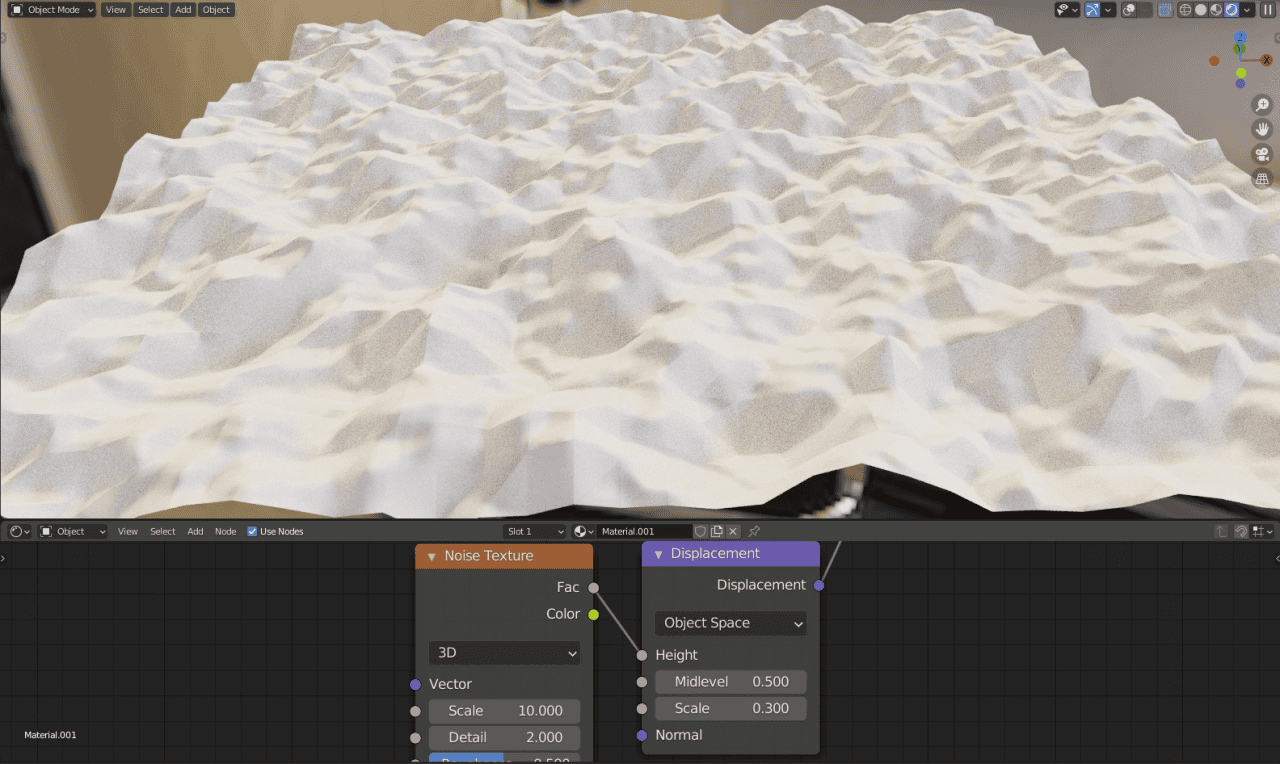Open the shading mode dropdown arrow
This screenshot has width=1280, height=764.
point(1246,9)
